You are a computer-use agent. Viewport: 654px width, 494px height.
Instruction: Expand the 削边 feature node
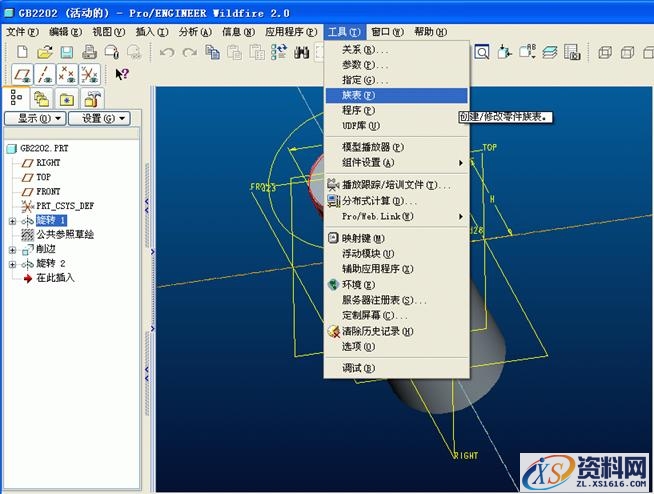(12, 250)
